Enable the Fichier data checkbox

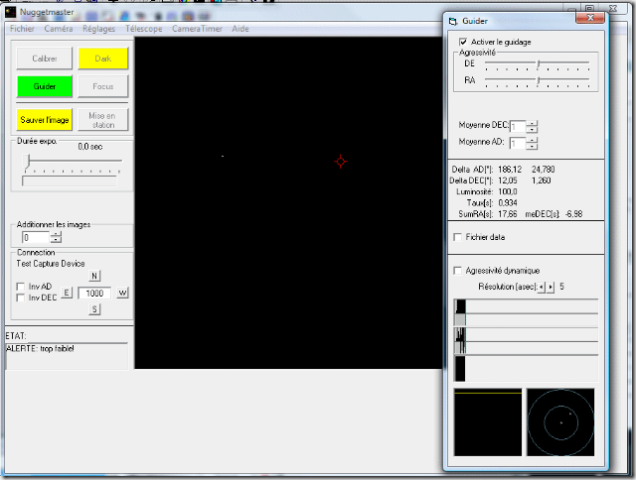click(458, 237)
